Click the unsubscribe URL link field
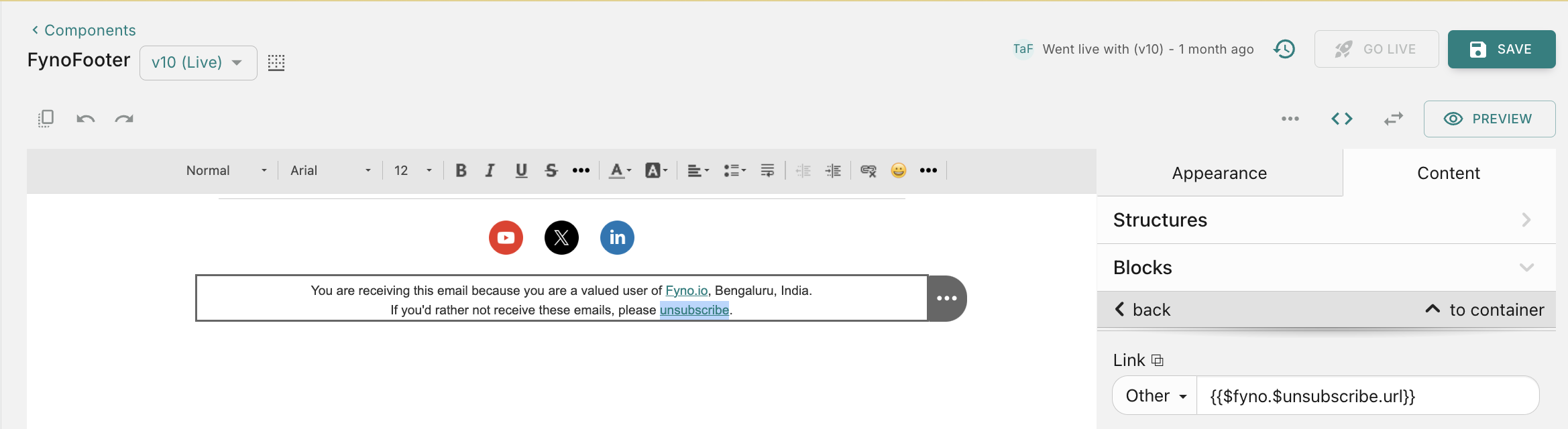Screen dimensions: 1568x429 pos(1365,395)
